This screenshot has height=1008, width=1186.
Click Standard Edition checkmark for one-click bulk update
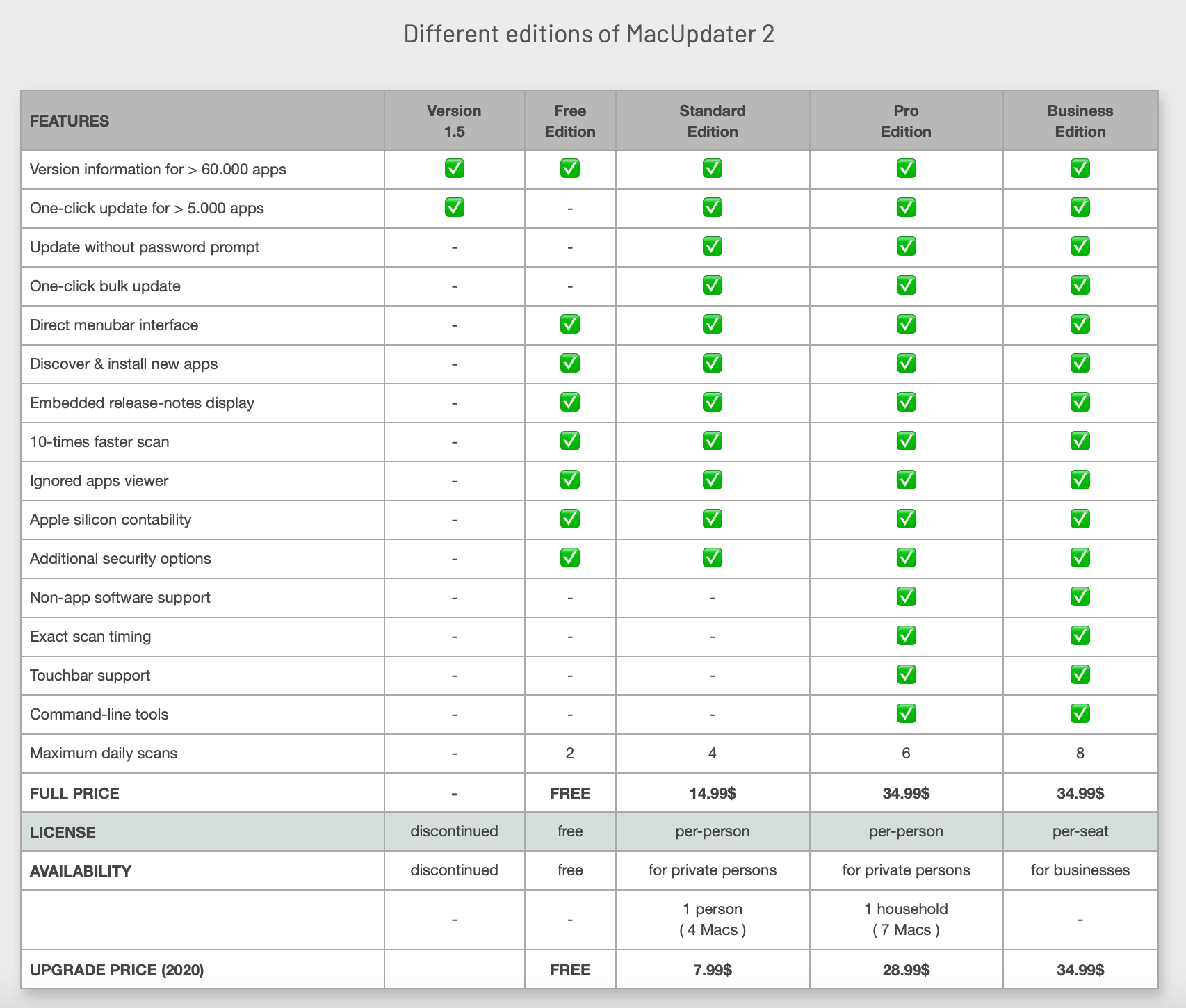pyautogui.click(x=713, y=286)
